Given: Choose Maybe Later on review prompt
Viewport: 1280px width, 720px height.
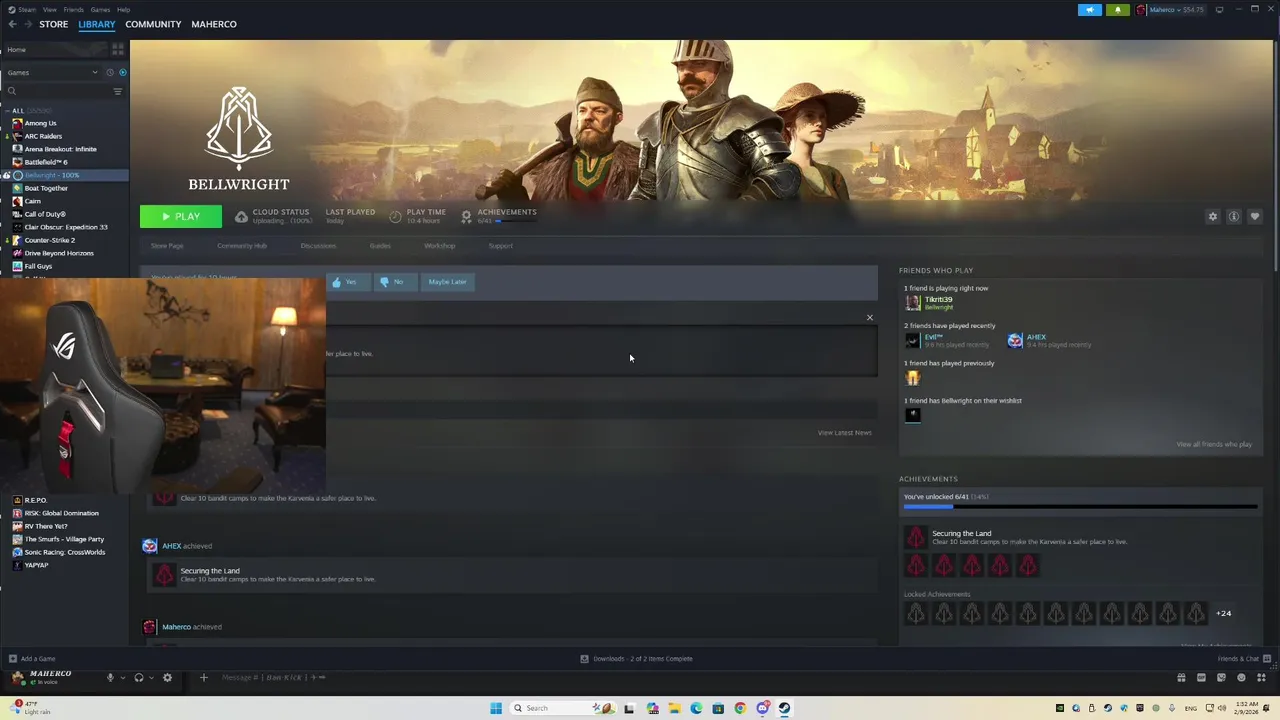Looking at the screenshot, I should [x=447, y=282].
